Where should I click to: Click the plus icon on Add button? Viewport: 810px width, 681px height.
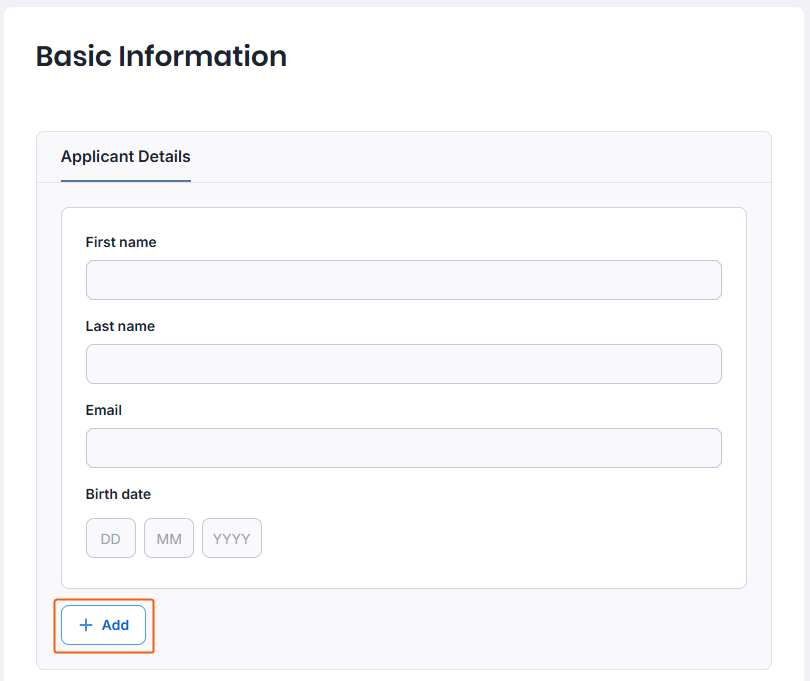[86, 625]
